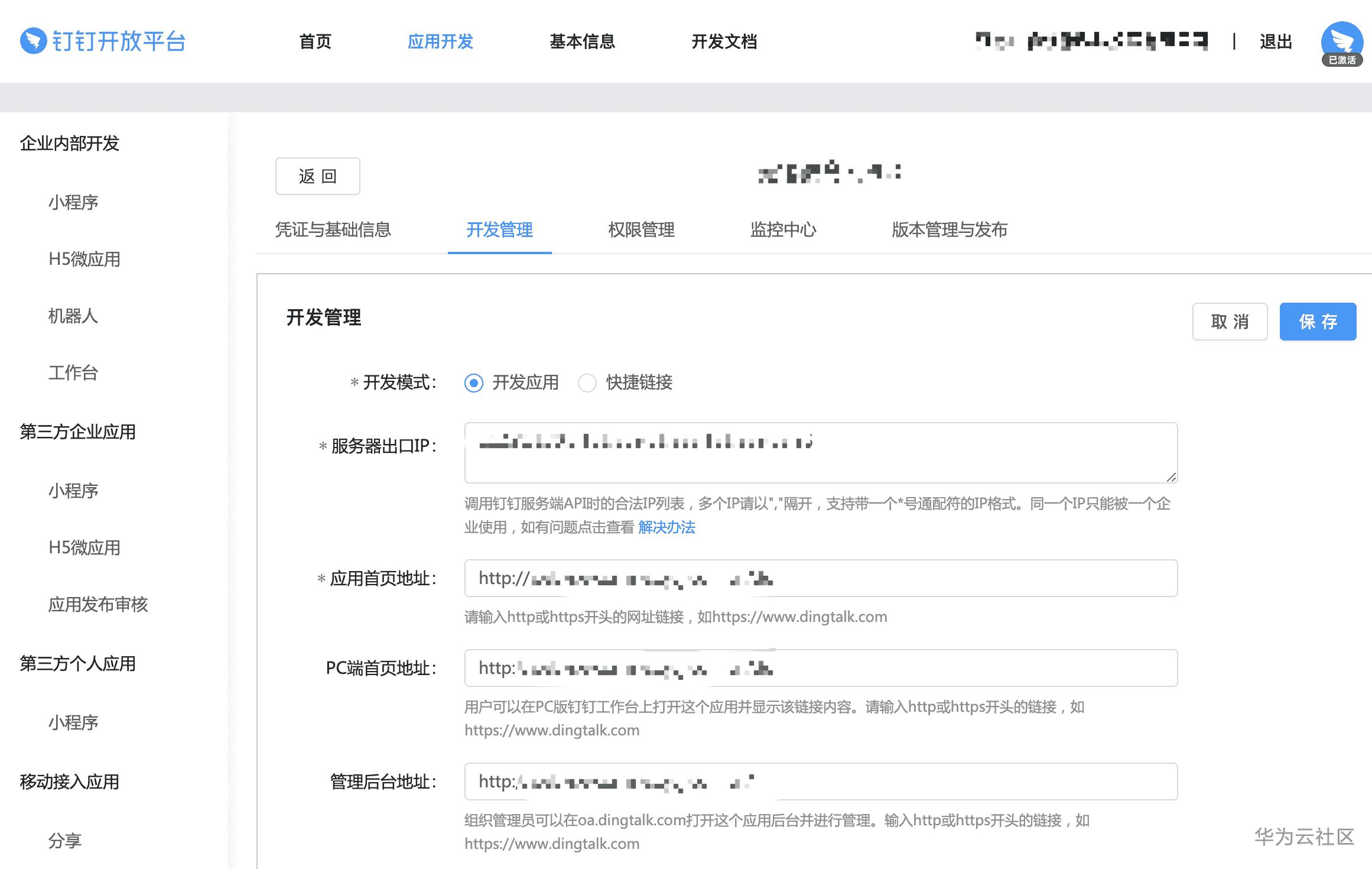1372x869 pixels.
Task: Switch to 权限管理 tab
Action: click(641, 230)
